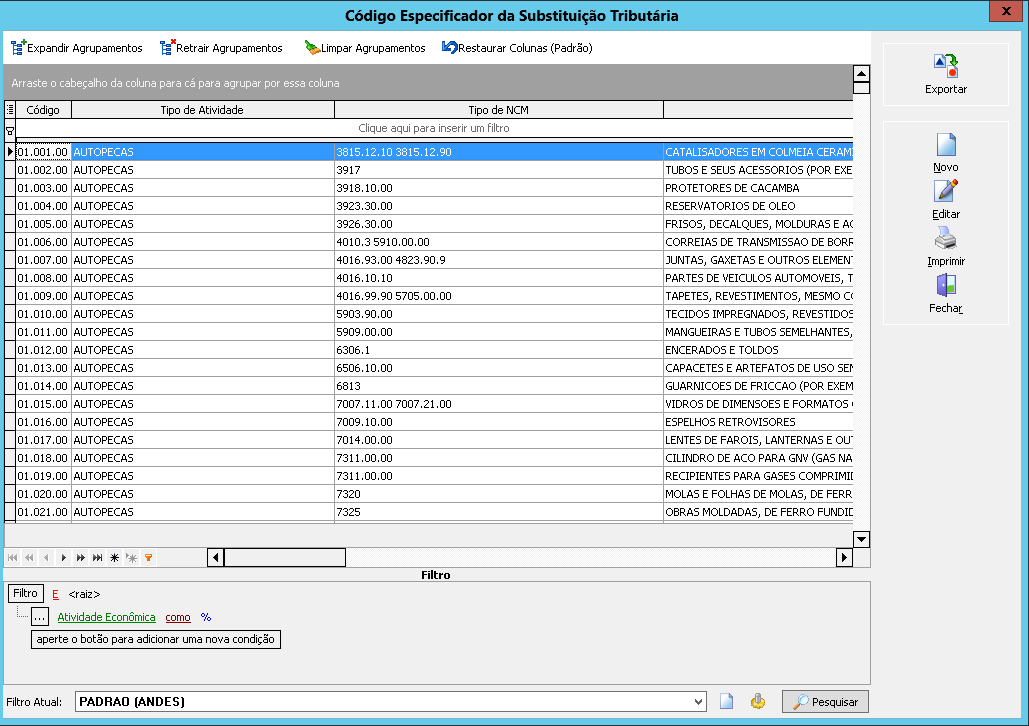Click the % filter value

pos(206,617)
